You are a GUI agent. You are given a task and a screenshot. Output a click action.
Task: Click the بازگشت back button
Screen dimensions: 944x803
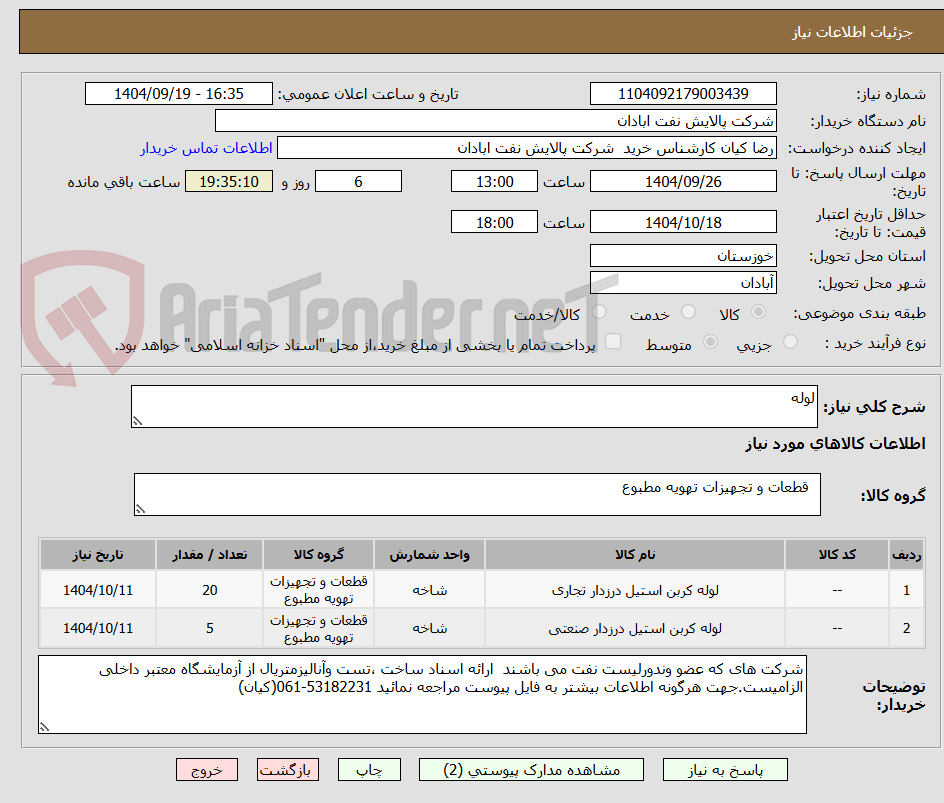point(287,770)
